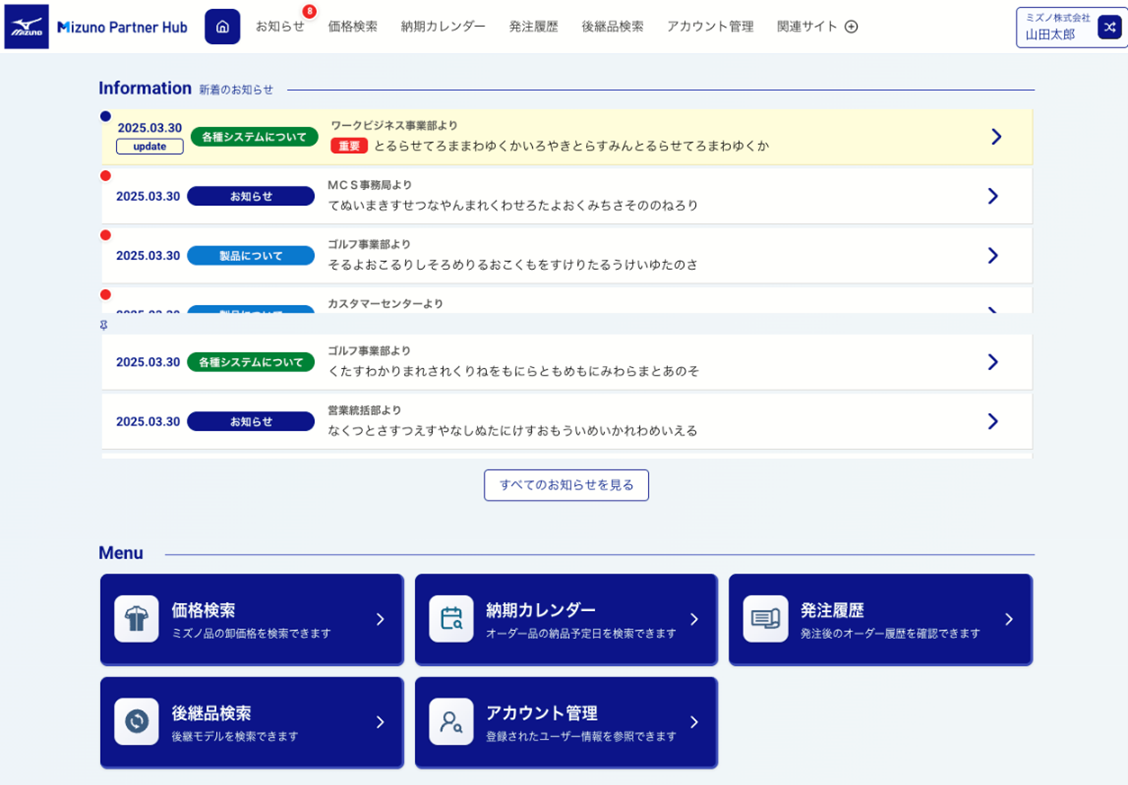Expand the ゴルフ事業部 product notice chevron
This screenshot has height=785, width=1128.
[x=991, y=255]
